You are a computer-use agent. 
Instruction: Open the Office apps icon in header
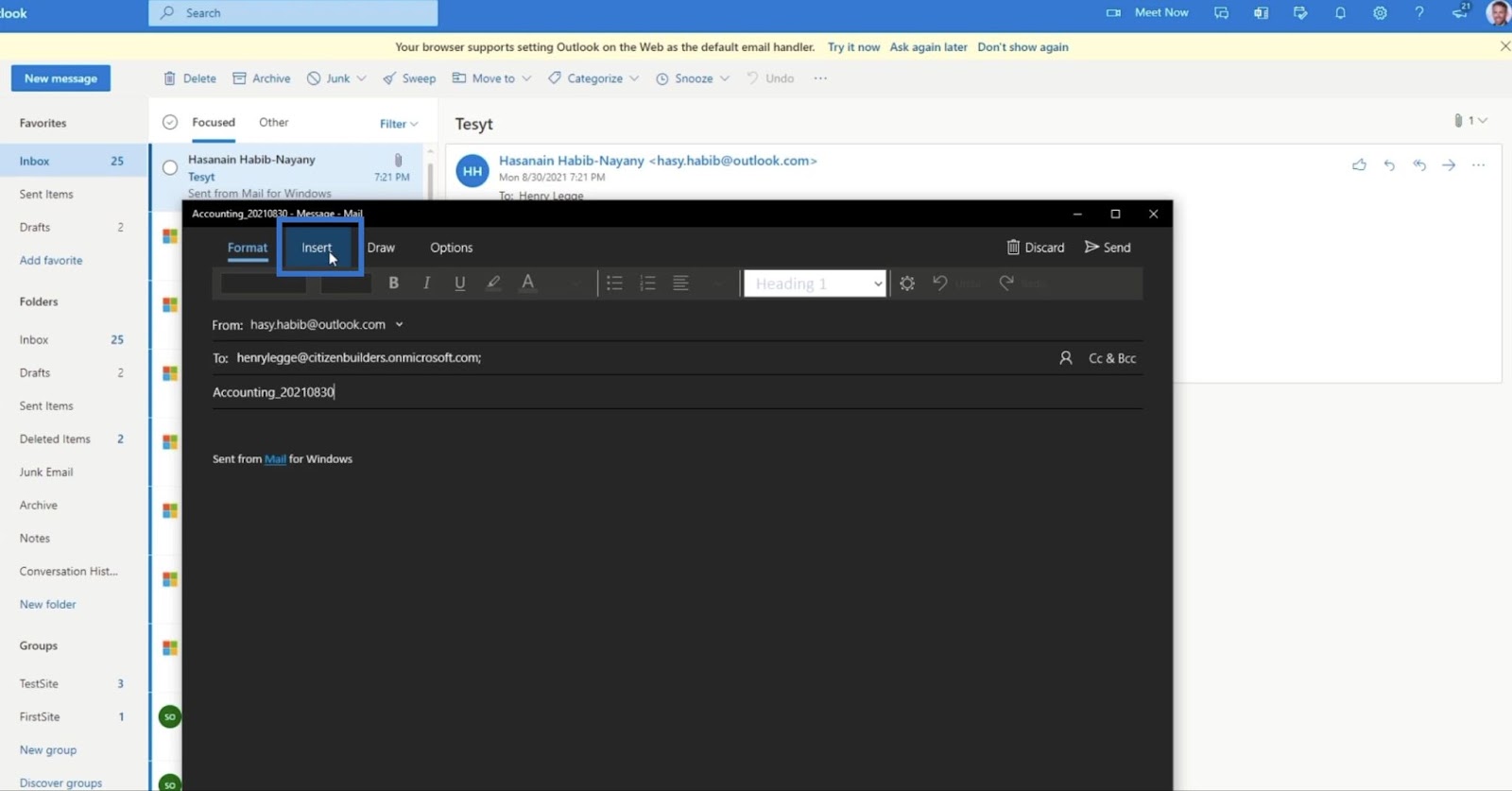click(1261, 13)
